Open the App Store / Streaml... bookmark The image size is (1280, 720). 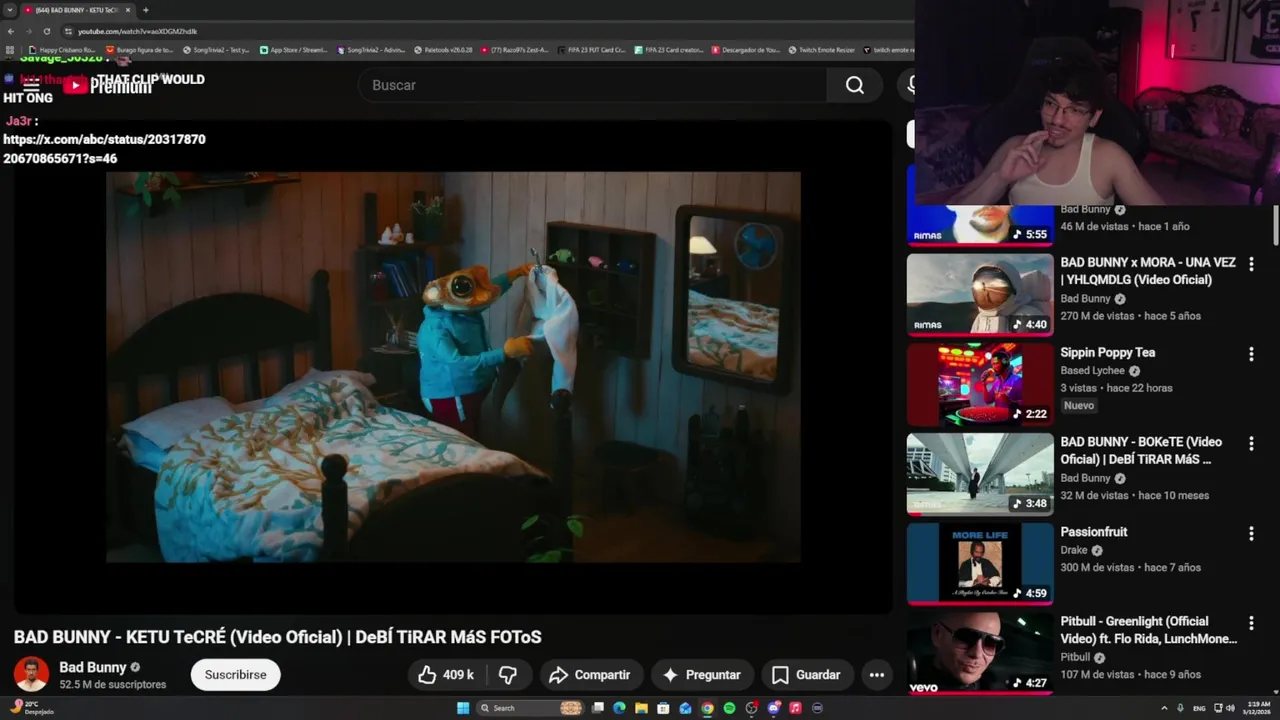coord(293,49)
